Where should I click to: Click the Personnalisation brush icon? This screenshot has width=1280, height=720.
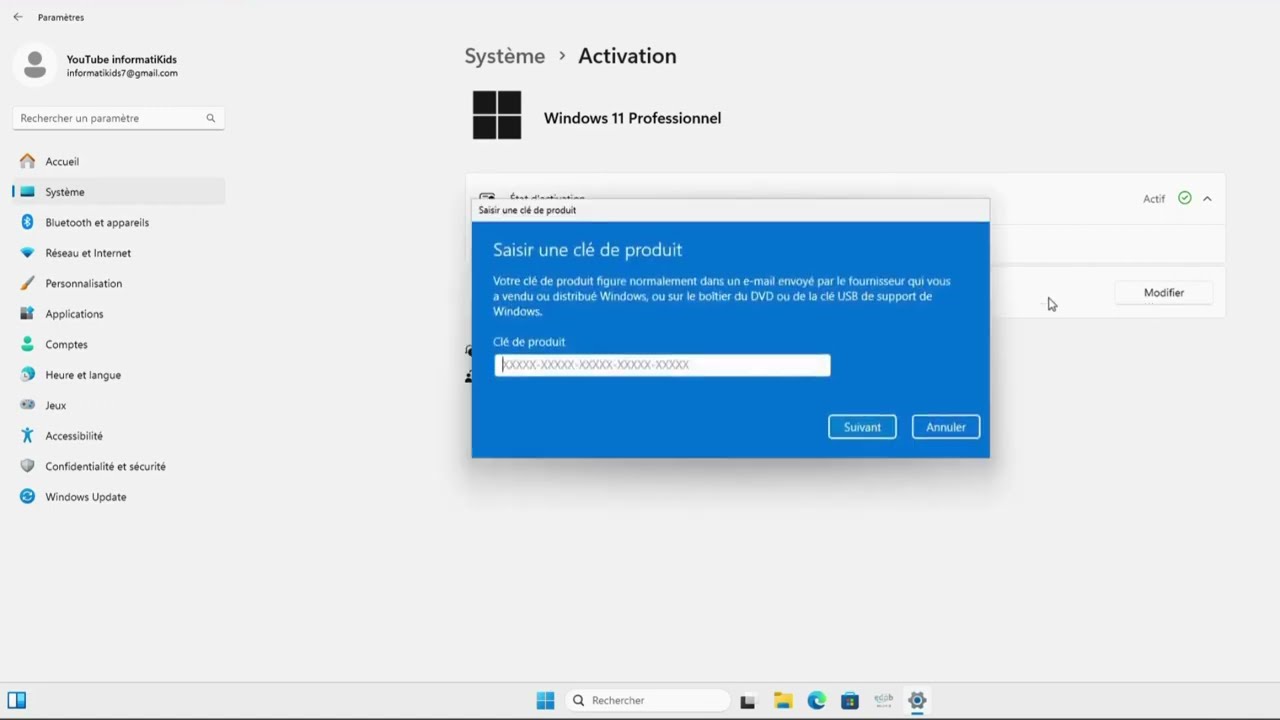(x=27, y=283)
